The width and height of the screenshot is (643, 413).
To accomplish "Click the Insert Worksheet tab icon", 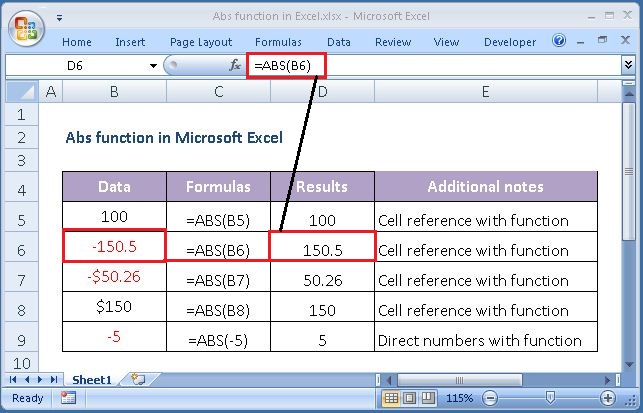I will (x=138, y=379).
